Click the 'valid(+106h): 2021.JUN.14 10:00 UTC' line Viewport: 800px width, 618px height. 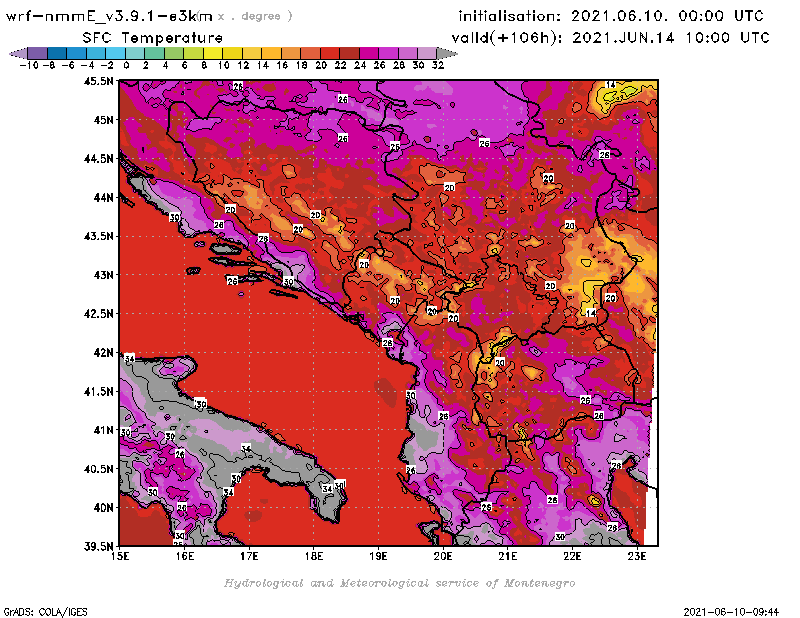click(x=610, y=38)
